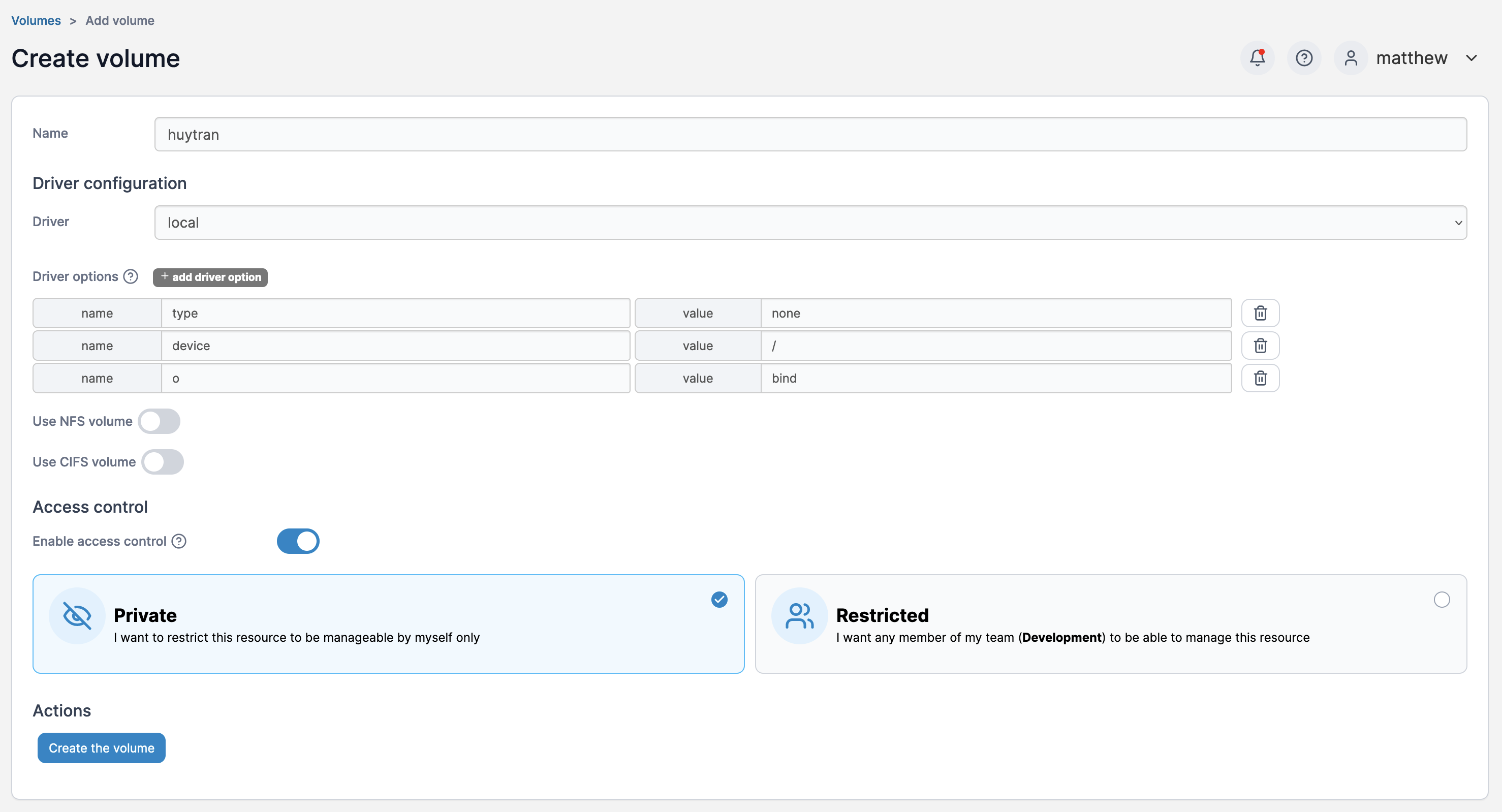Image resolution: width=1502 pixels, height=812 pixels.
Task: Enable the Use NFS volume toggle
Action: tap(159, 421)
